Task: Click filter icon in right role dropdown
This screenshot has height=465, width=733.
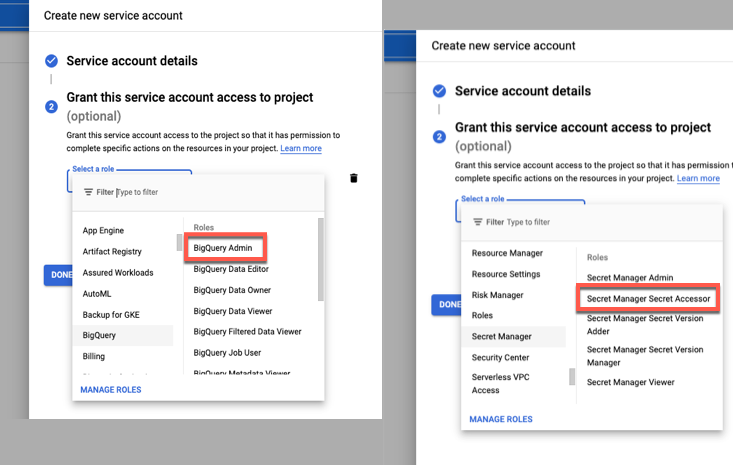Action: click(478, 222)
